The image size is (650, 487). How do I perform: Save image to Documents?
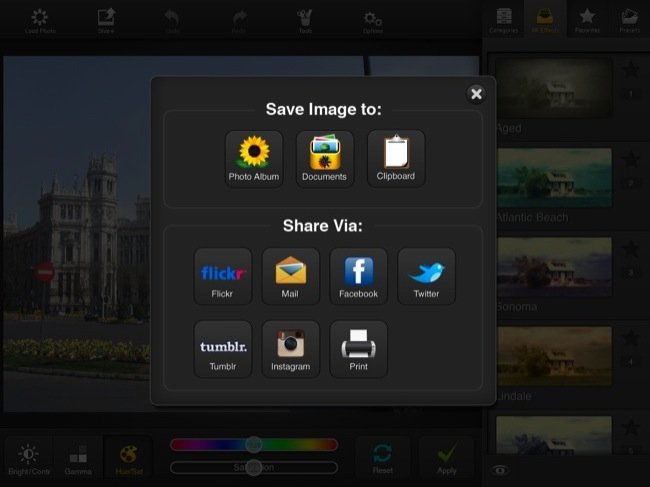coord(325,159)
